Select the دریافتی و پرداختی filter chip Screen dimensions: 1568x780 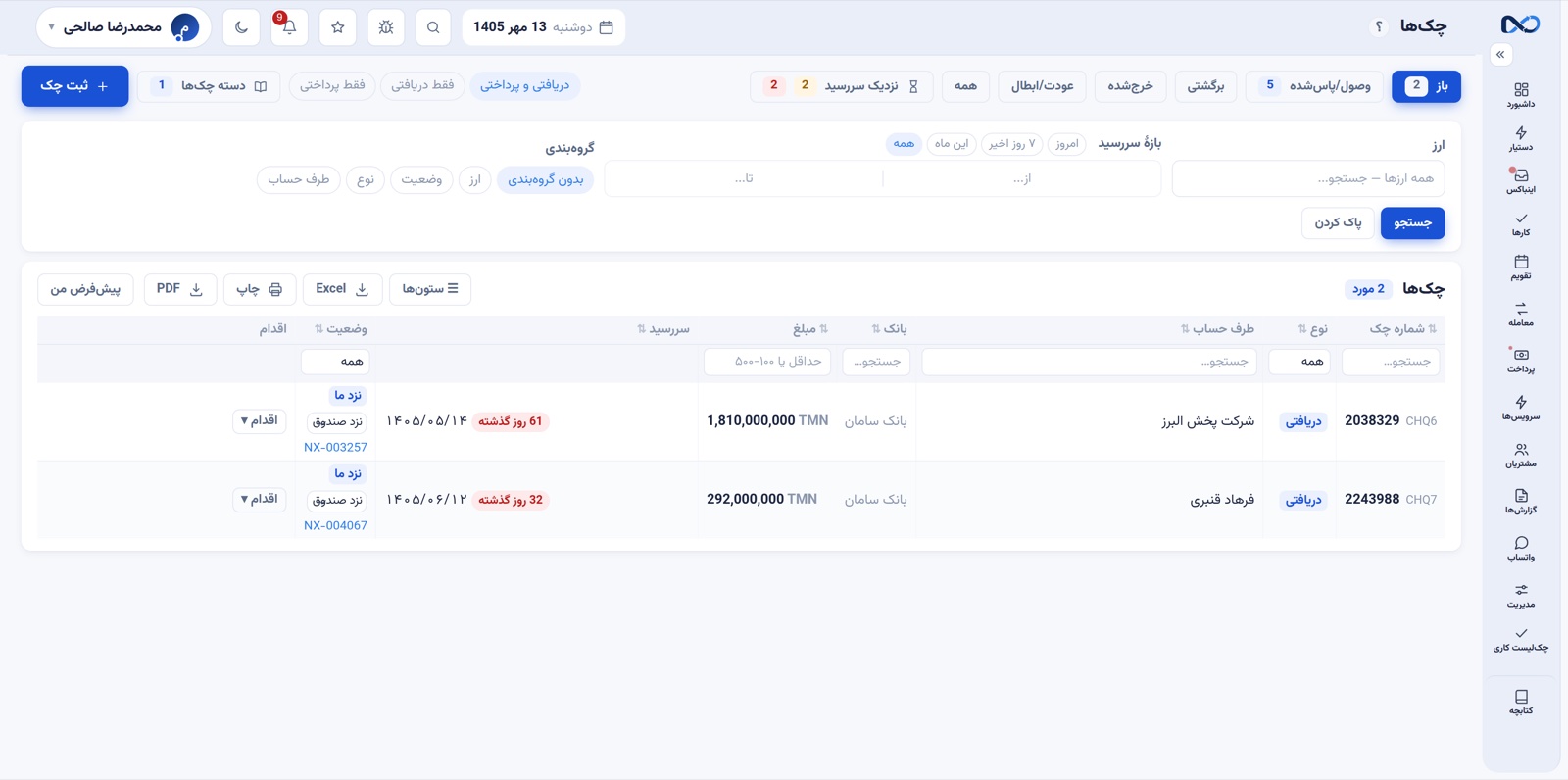(x=525, y=85)
